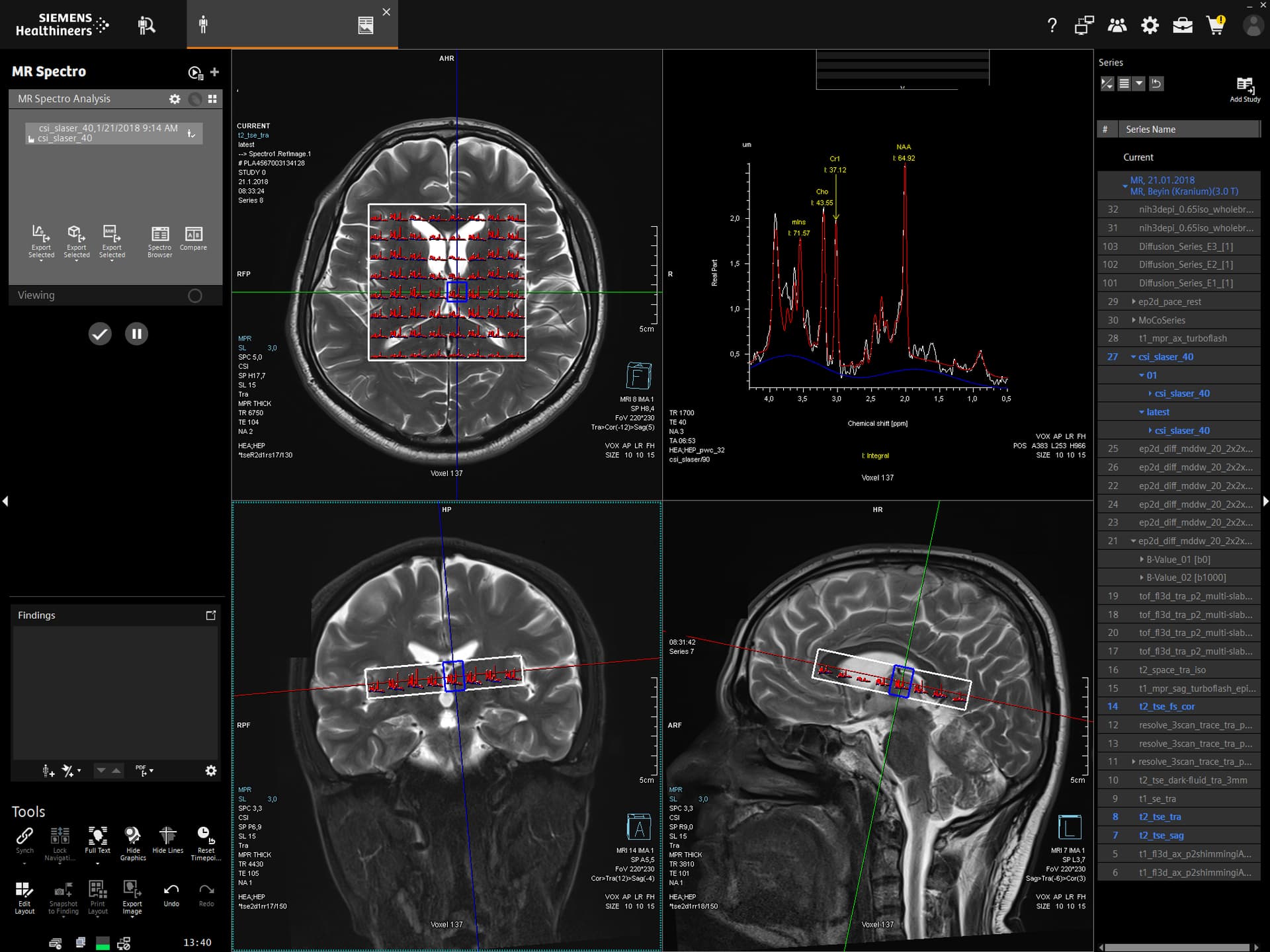Viewport: 1270px width, 952px height.
Task: Collapse the csi_slaser_40 series 27 node
Action: coord(1133,357)
